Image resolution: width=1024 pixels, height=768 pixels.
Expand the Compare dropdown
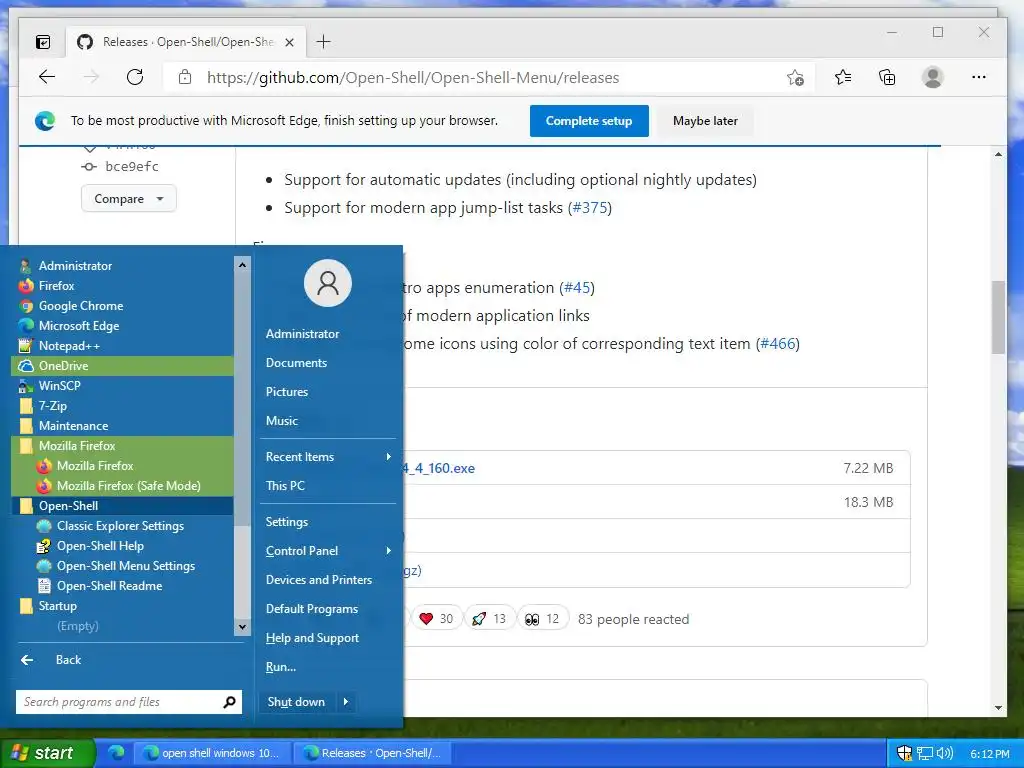click(x=129, y=199)
